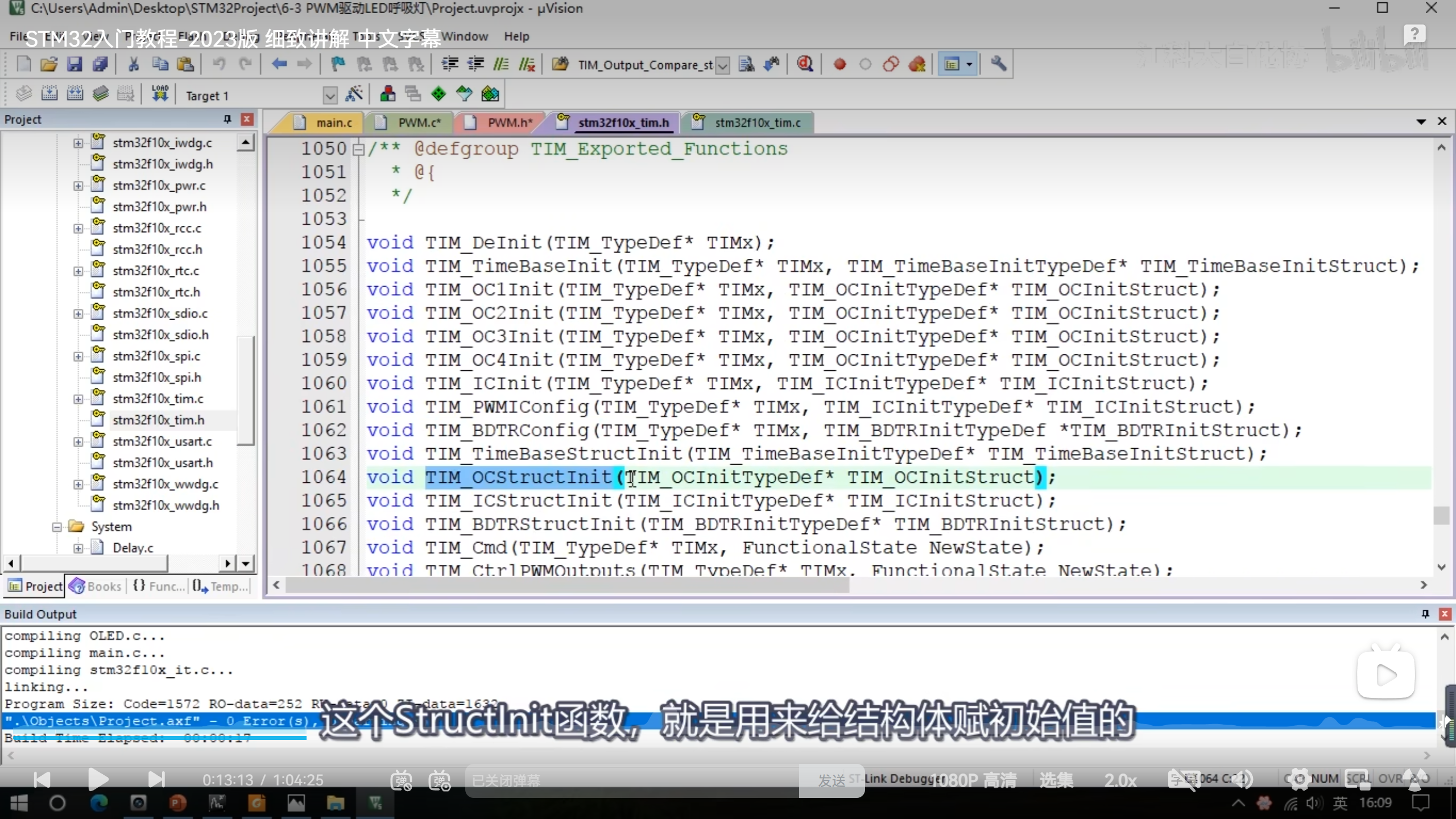This screenshot has width=1456, height=819.
Task: Click the Save All files toolbar icon
Action: (x=100, y=64)
